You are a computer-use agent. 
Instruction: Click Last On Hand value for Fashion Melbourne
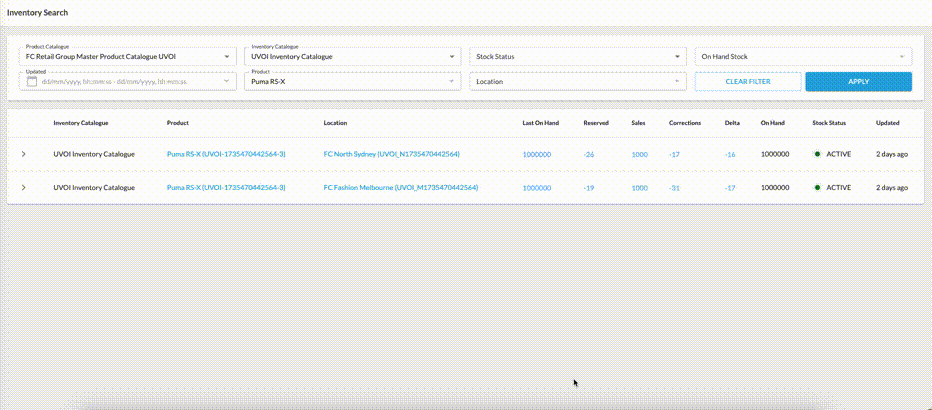(536, 187)
